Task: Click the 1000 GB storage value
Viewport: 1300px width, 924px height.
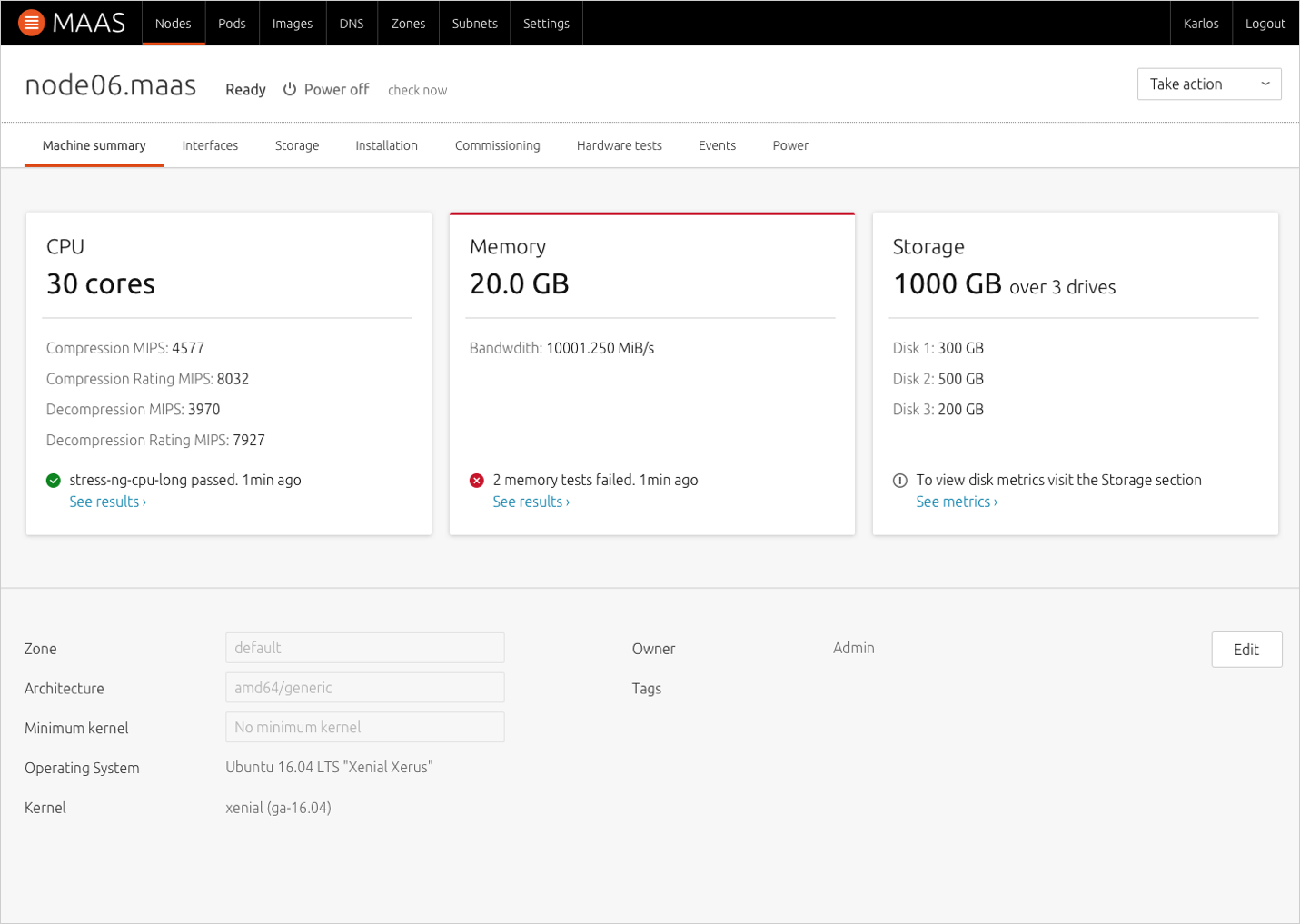Action: click(948, 283)
